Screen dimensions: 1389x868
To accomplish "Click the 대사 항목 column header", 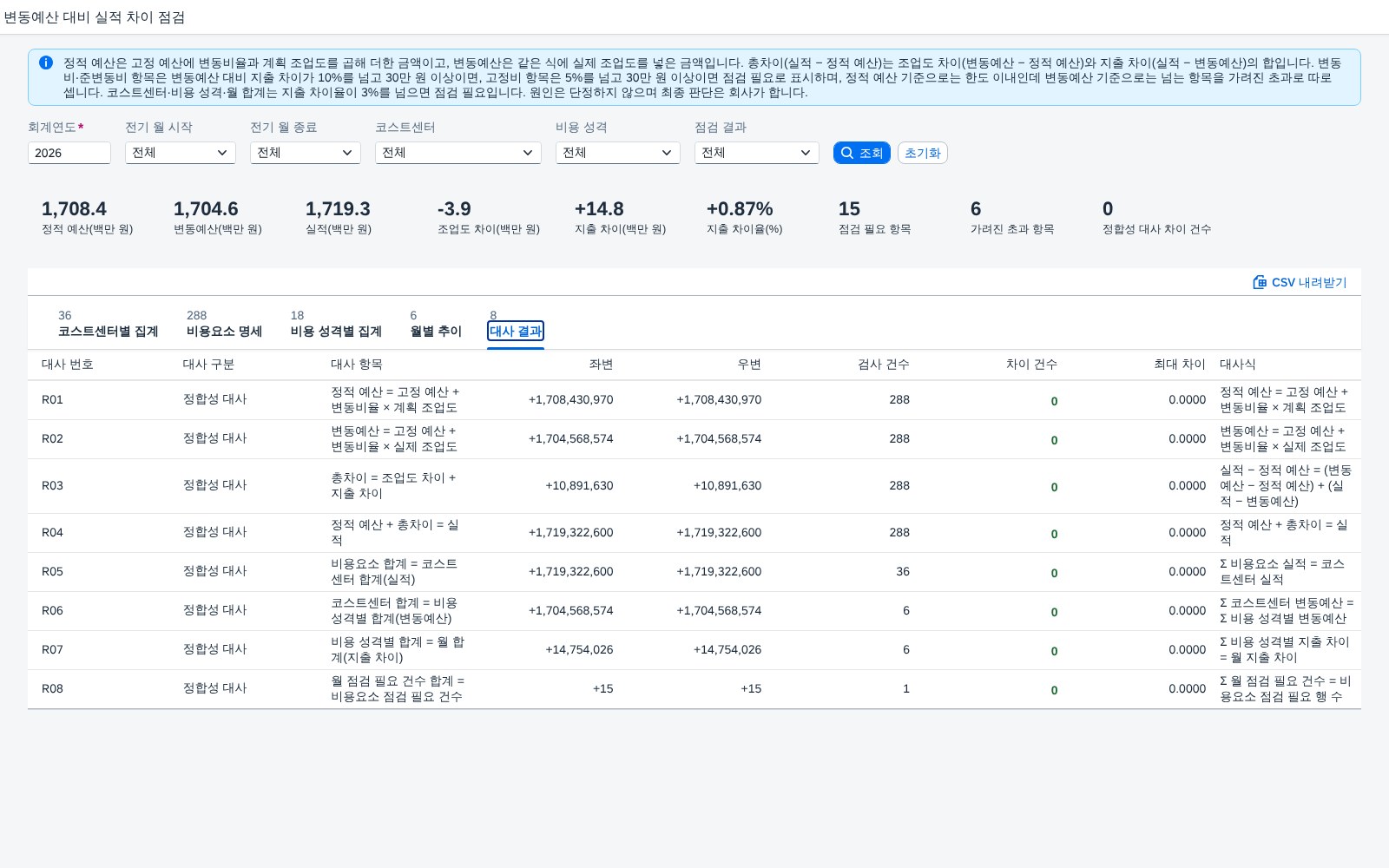I will click(x=357, y=365).
